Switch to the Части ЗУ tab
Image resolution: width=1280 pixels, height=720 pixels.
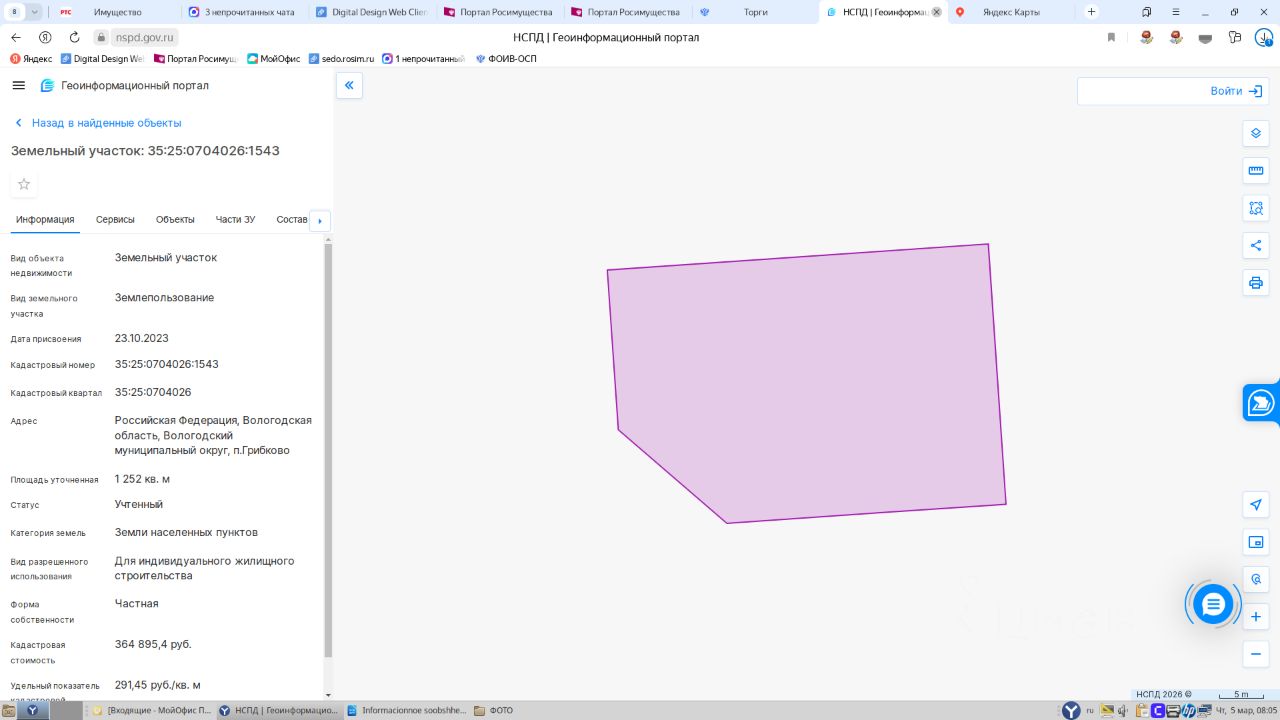[x=235, y=220]
